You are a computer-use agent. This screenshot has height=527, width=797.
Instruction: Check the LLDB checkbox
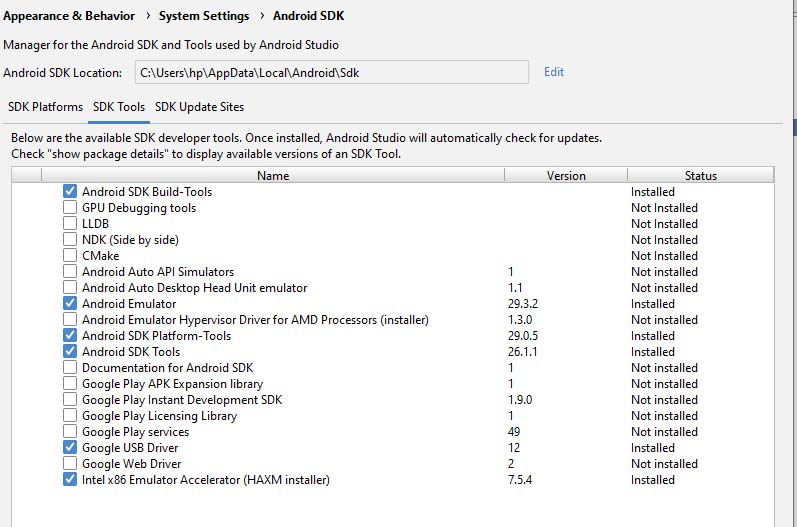tap(70, 224)
